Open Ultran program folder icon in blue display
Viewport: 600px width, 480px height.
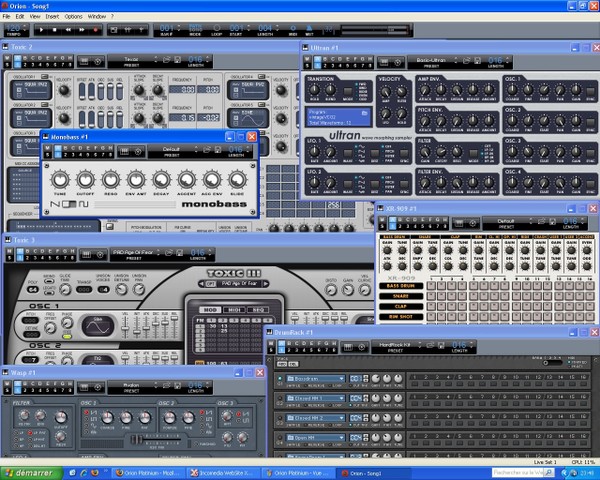click(x=365, y=113)
